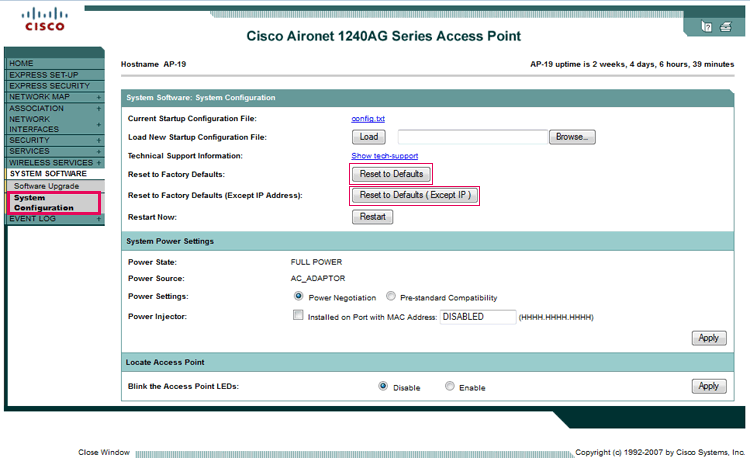Open WIRELESS SERVICES menu item
Image resolution: width=750 pixels, height=458 pixels.
pyautogui.click(x=51, y=163)
